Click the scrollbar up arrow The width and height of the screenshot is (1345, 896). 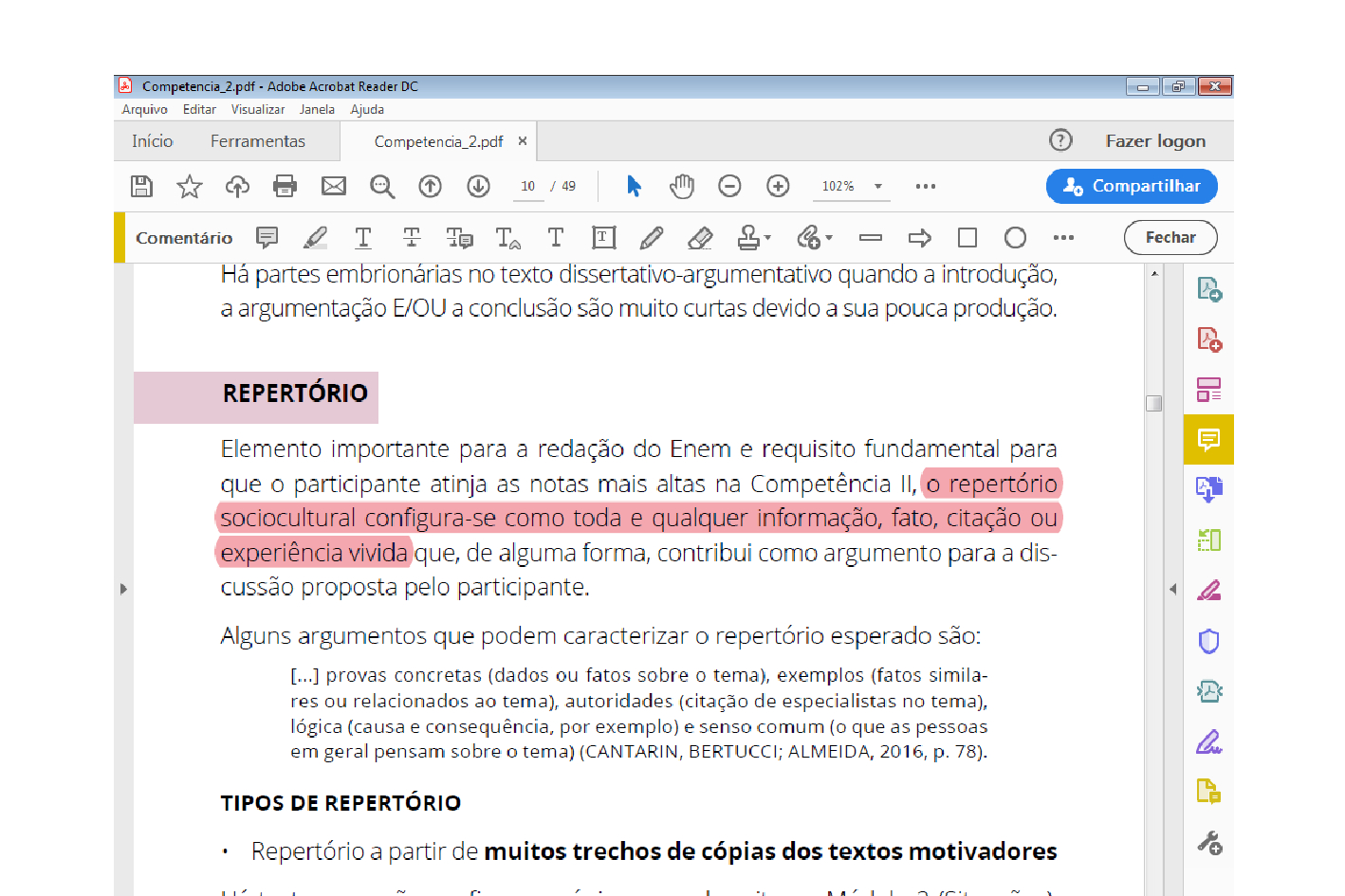(1154, 273)
